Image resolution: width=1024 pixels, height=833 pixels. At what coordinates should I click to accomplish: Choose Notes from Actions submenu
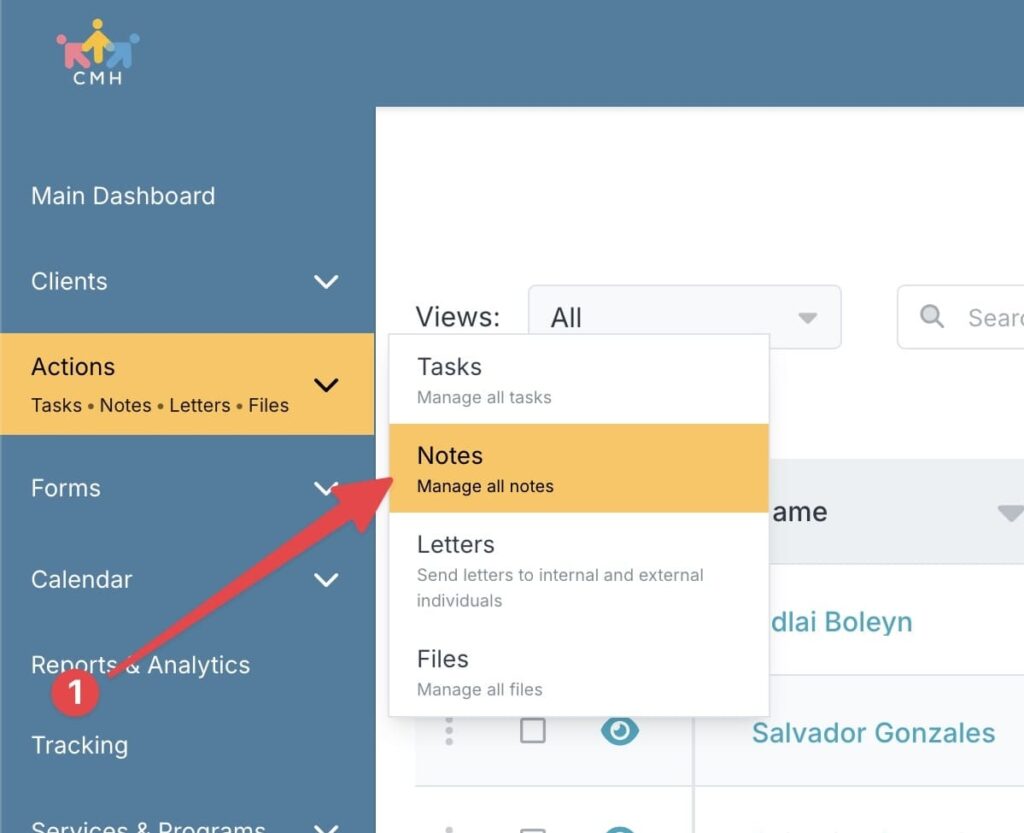pos(579,468)
